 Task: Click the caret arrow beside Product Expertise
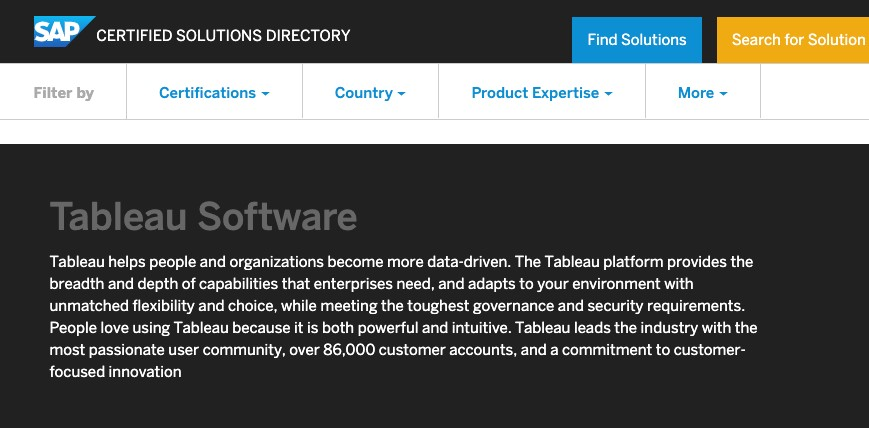(x=608, y=94)
